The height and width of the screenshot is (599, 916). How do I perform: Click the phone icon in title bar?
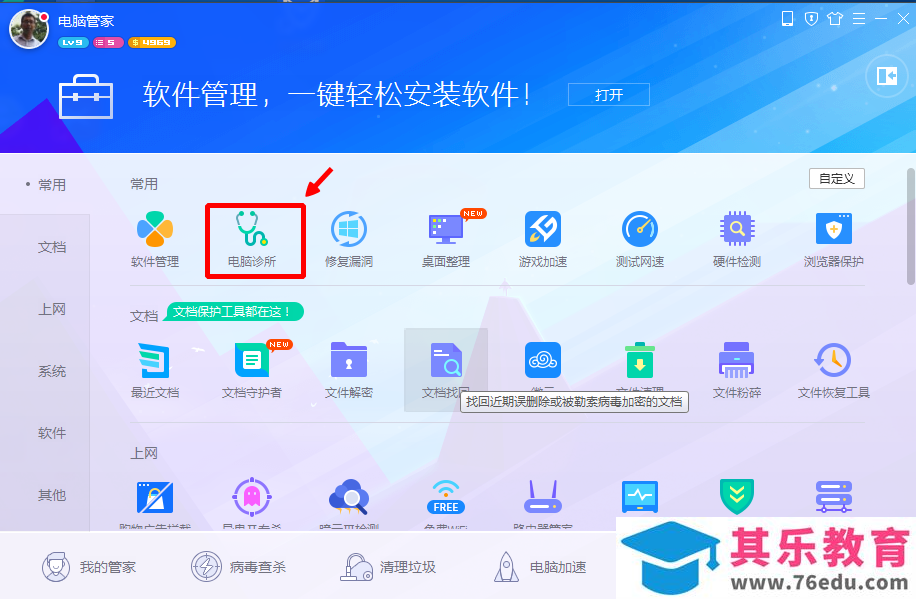coord(787,19)
